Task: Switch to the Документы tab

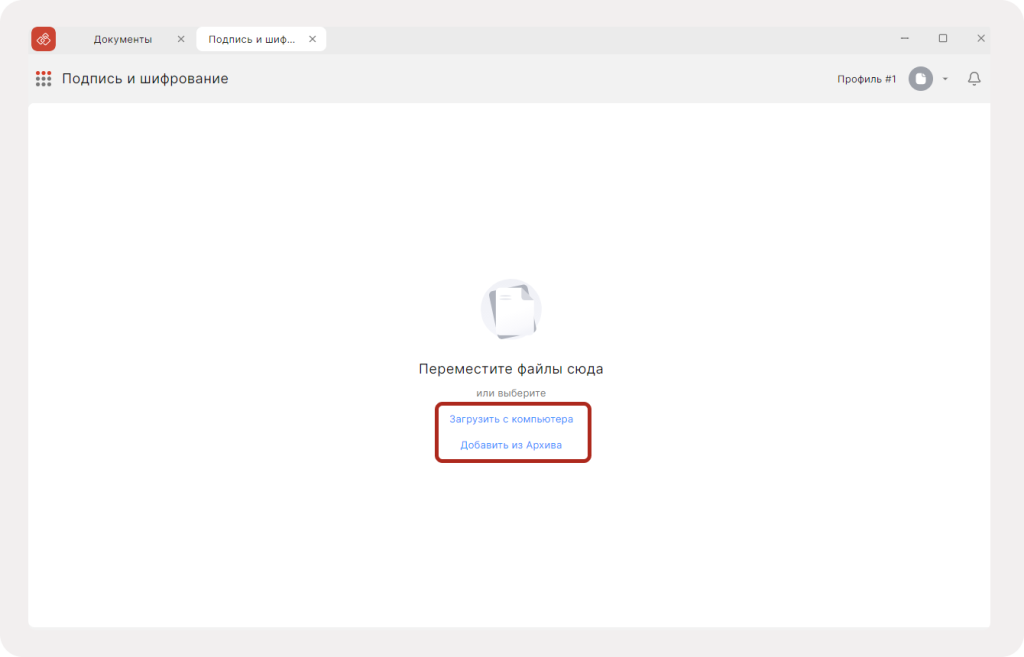Action: point(123,39)
